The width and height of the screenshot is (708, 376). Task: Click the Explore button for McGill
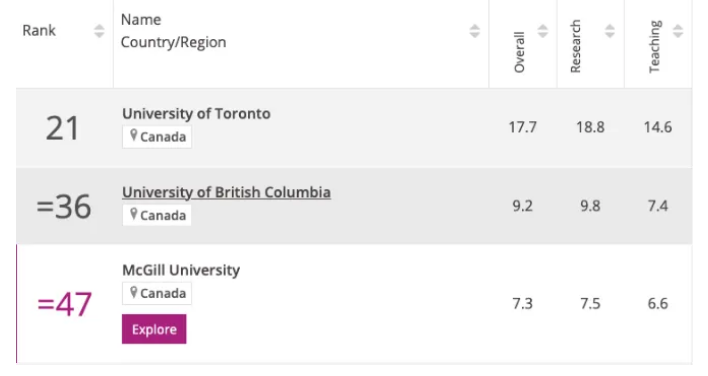point(154,329)
